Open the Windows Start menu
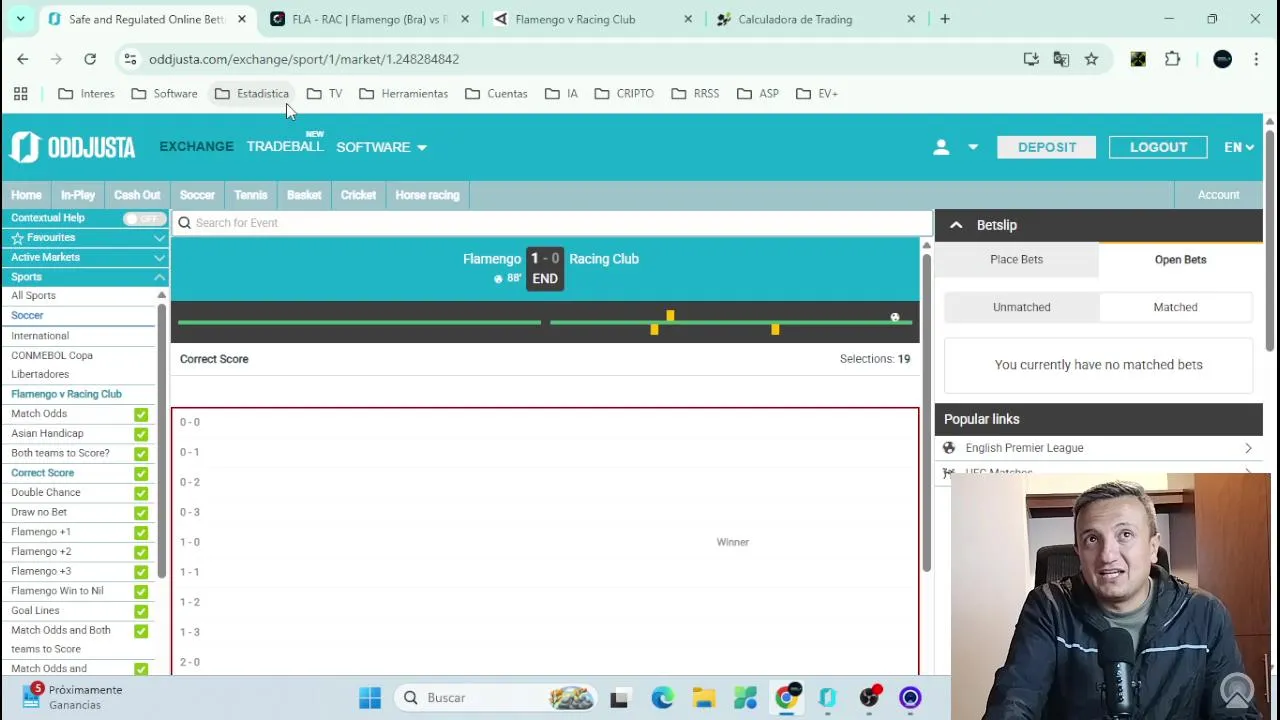1280x720 pixels. tap(370, 698)
